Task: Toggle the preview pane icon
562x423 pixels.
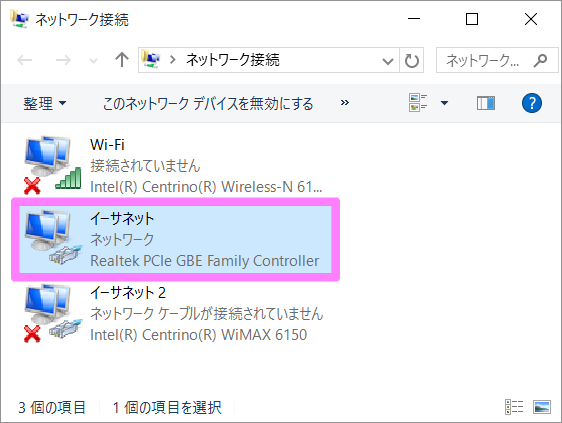Action: 486,103
